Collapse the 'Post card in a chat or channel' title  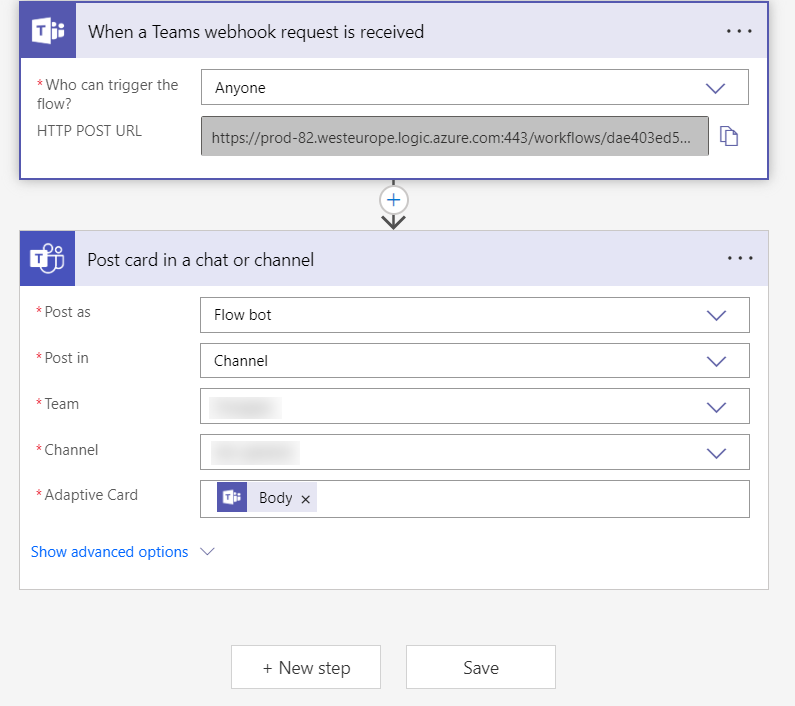tap(201, 260)
